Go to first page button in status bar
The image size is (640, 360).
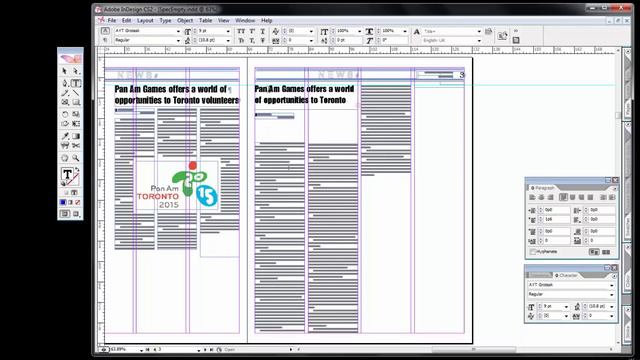(x=148, y=350)
